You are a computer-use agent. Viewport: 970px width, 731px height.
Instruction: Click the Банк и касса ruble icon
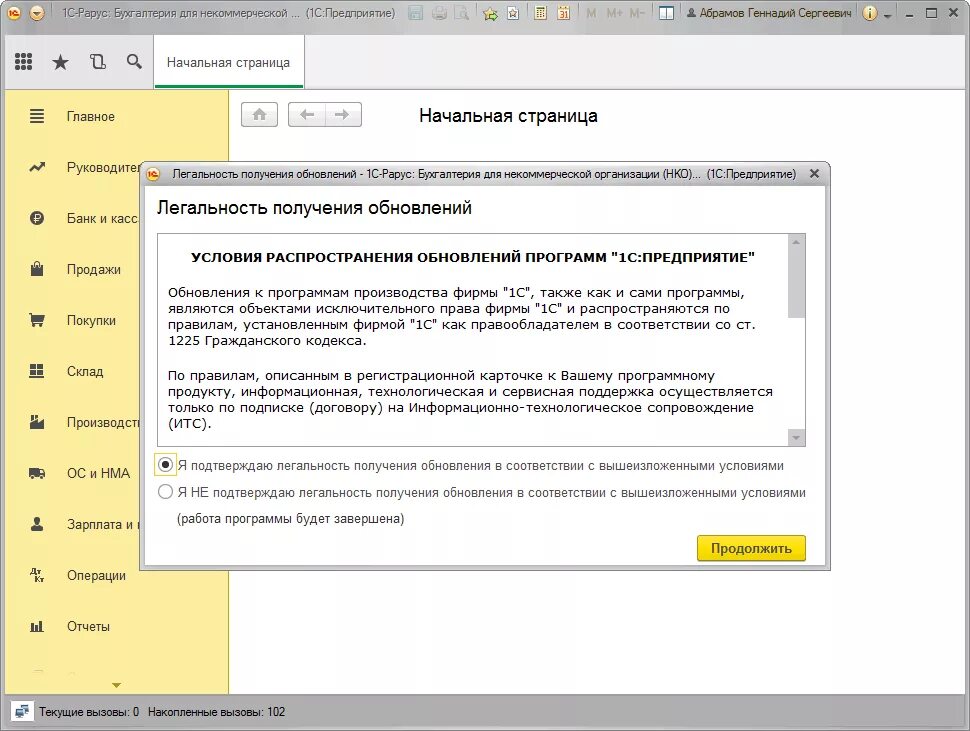tap(37, 218)
